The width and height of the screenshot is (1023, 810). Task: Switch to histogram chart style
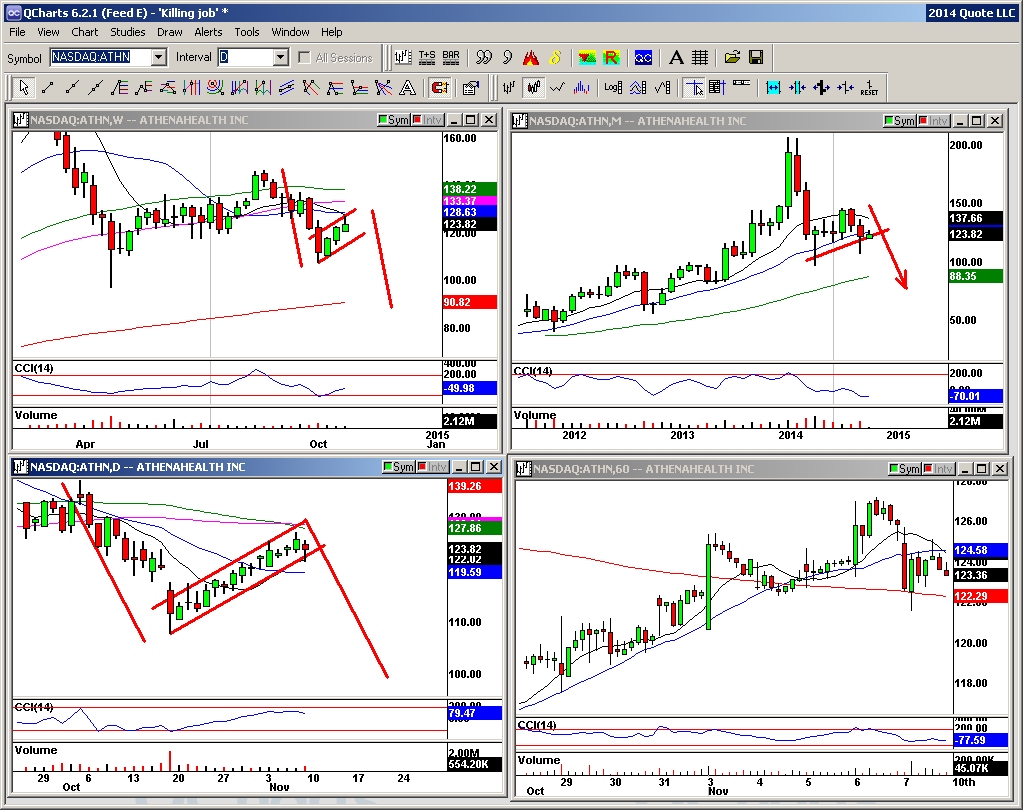click(x=581, y=87)
